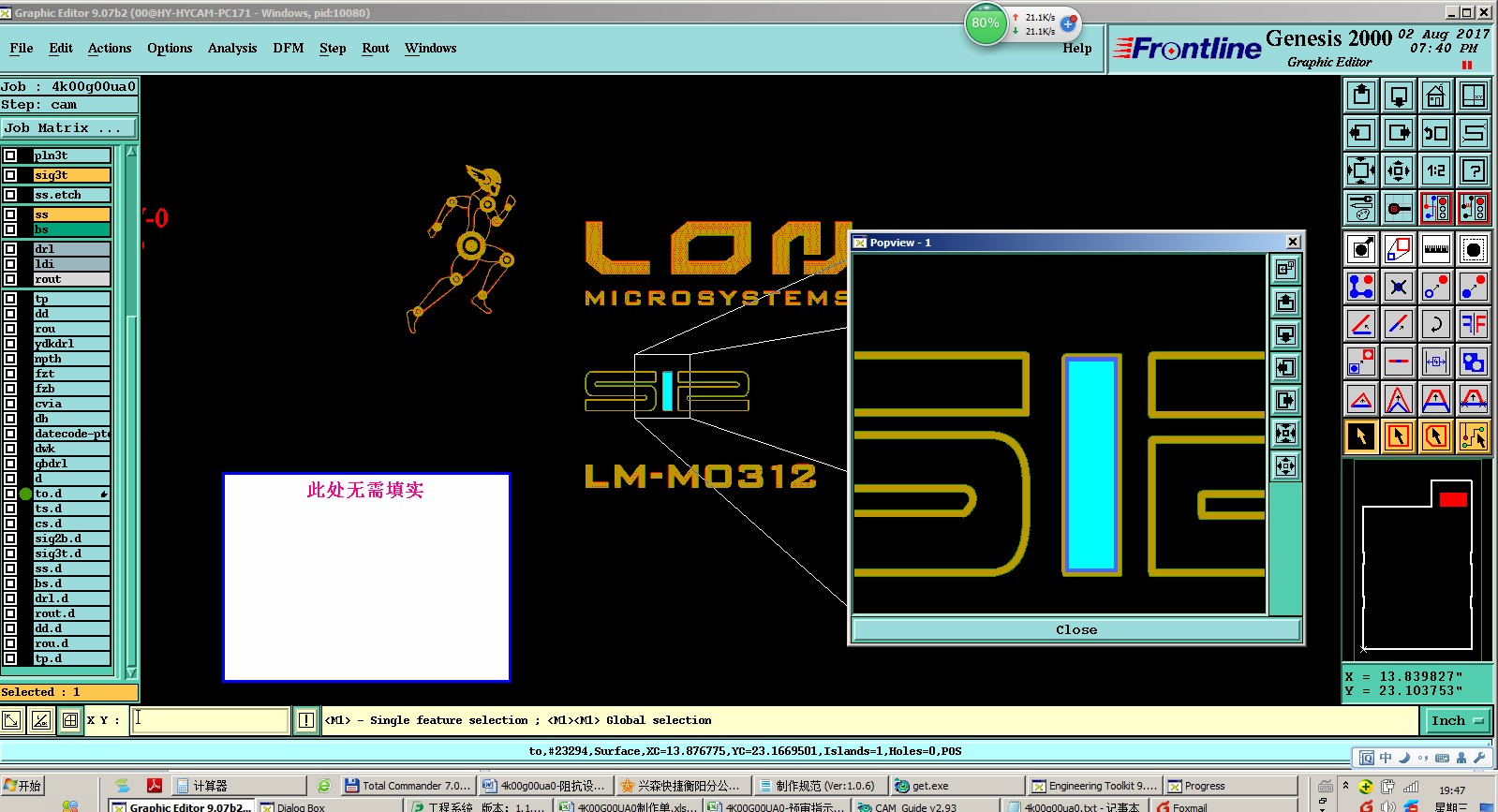Screen dimensions: 1498x812
Task: Toggle the ss.etch layer checkbox
Action: [x=10, y=195]
